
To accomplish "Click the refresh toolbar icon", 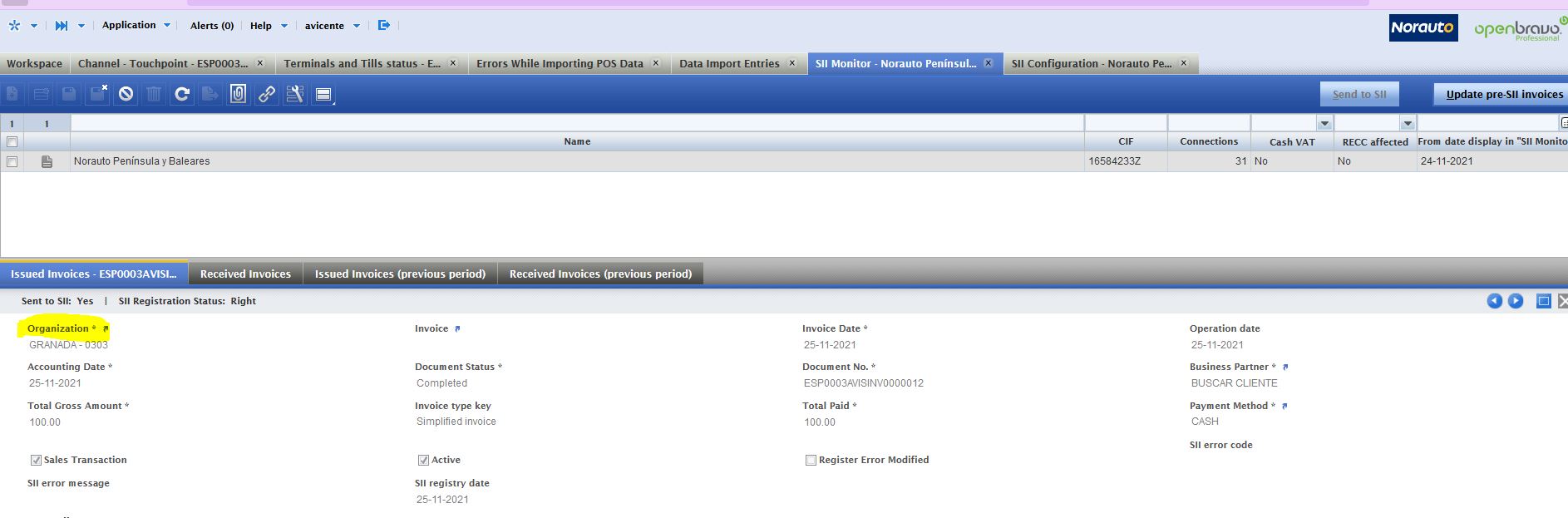I will click(182, 95).
